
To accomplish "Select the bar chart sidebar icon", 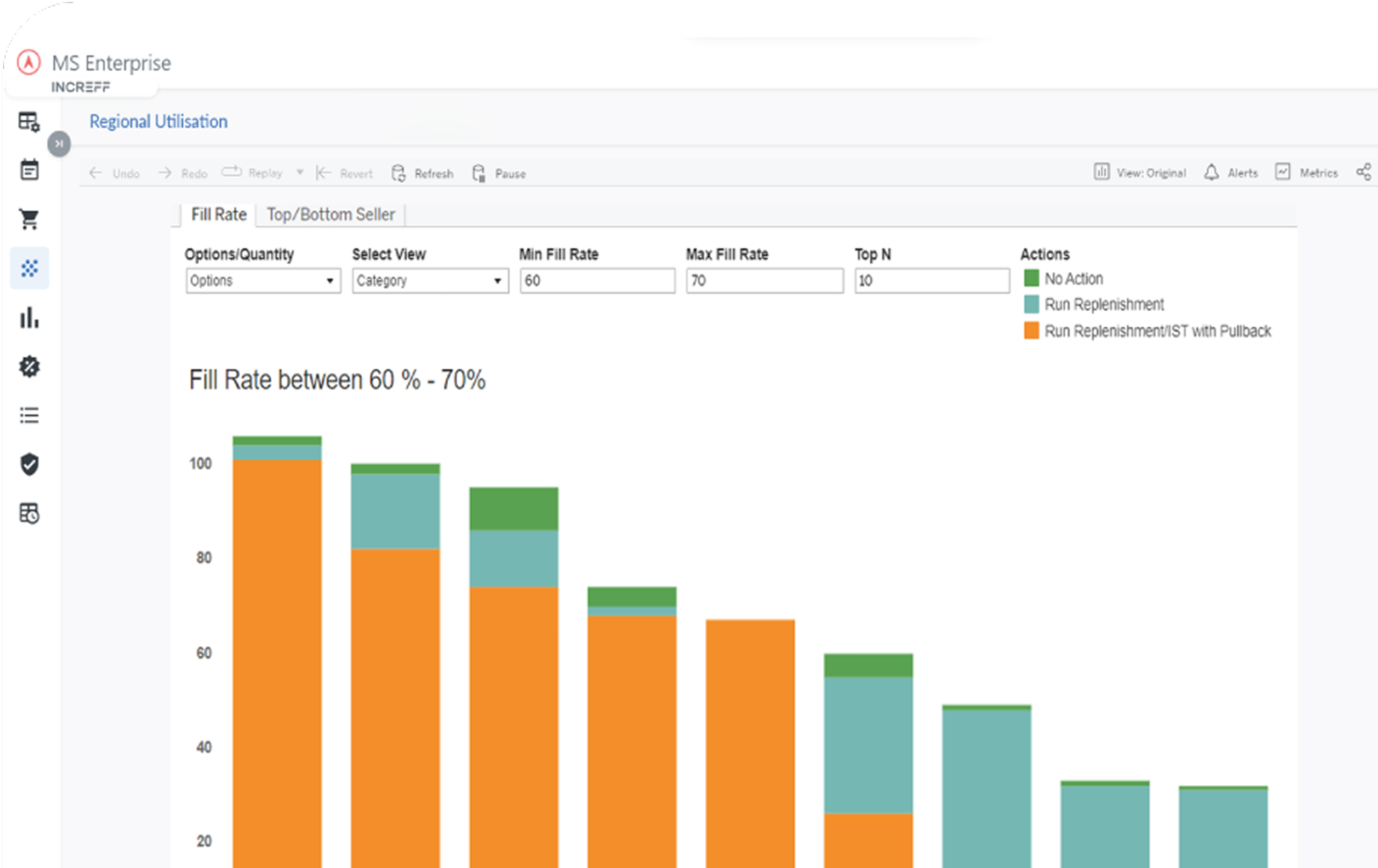I will point(29,317).
